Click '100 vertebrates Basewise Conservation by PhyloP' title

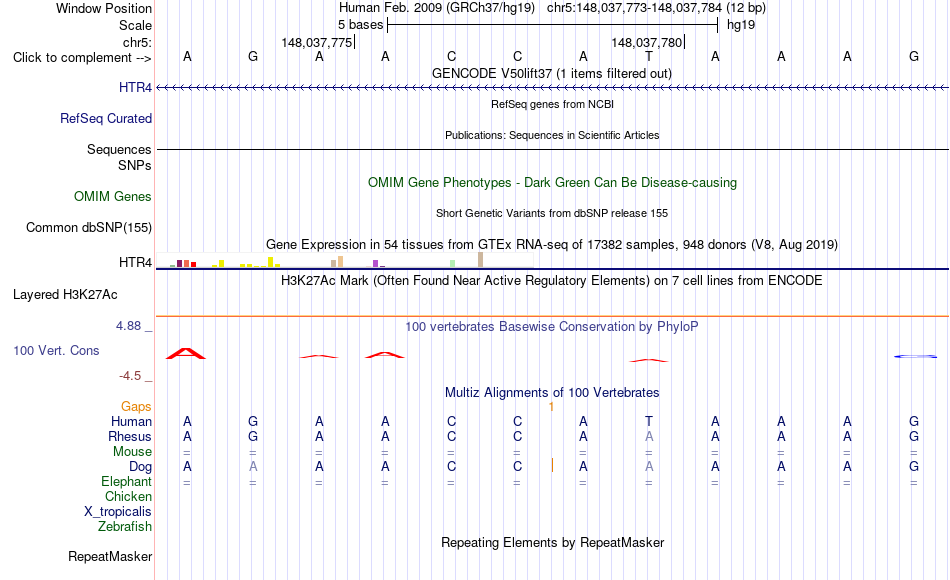tap(552, 327)
